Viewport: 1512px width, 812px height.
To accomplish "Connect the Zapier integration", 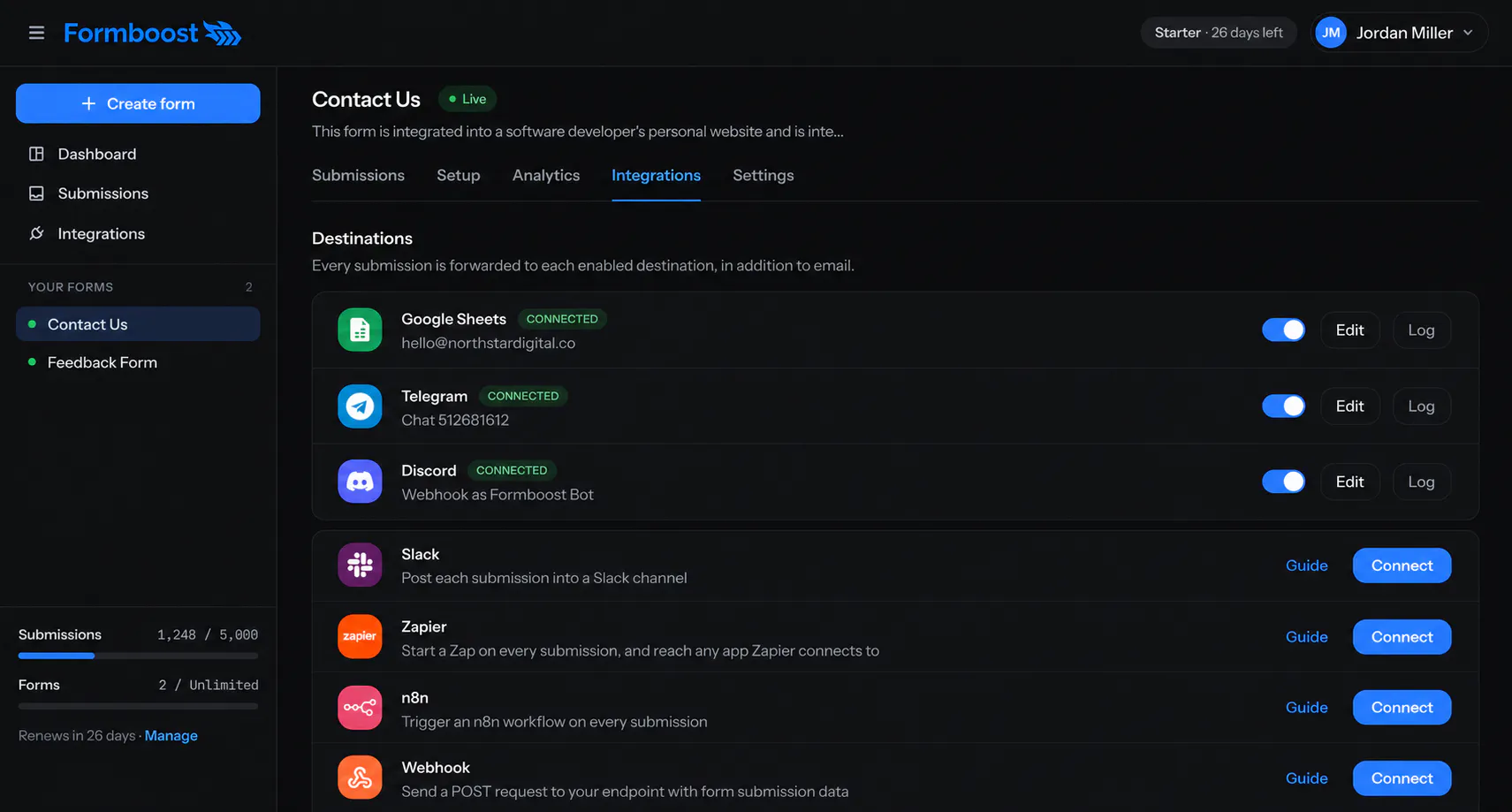I will pos(1402,637).
